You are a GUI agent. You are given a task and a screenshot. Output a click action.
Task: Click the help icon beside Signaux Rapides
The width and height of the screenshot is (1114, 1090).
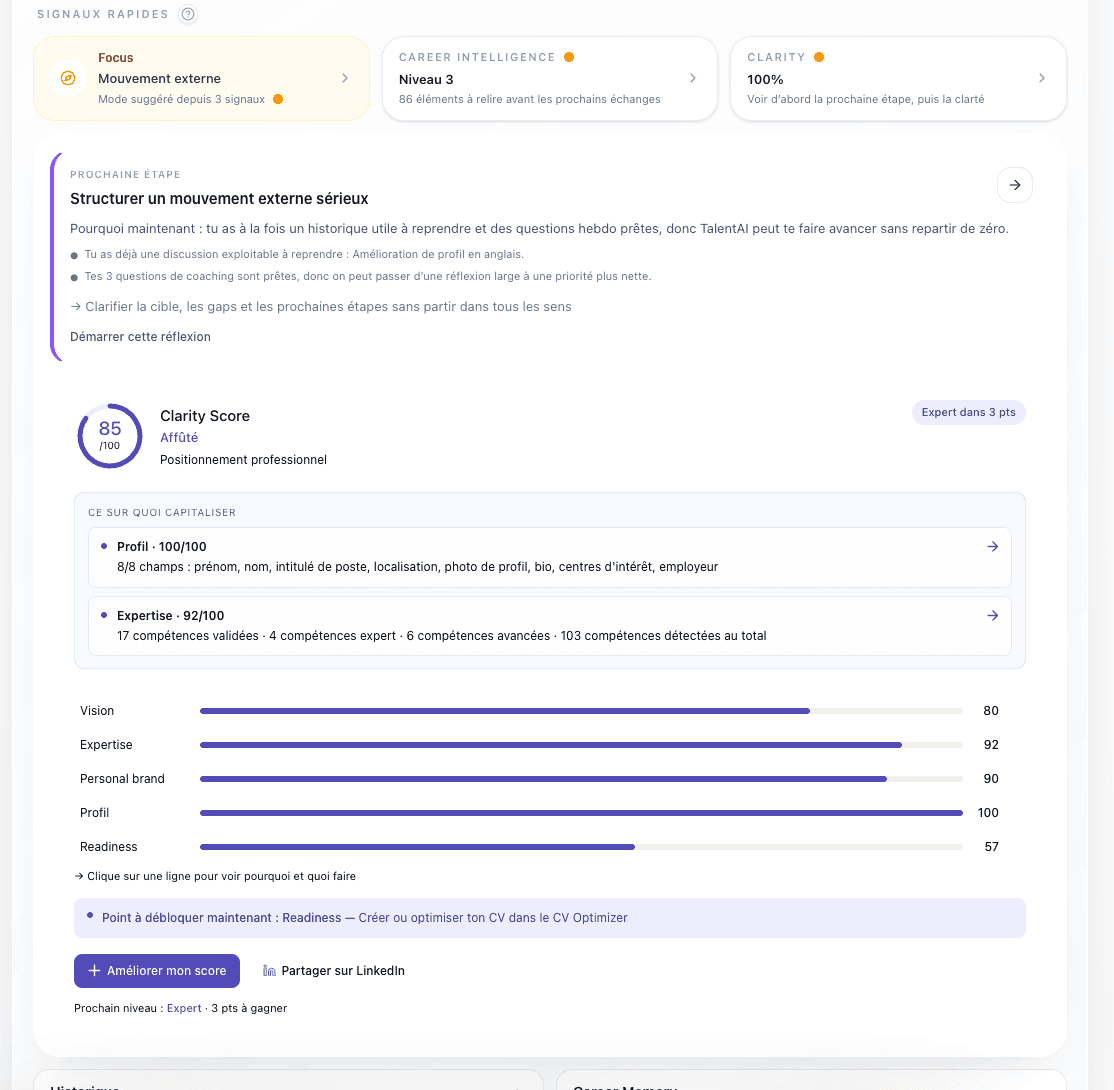click(x=188, y=14)
